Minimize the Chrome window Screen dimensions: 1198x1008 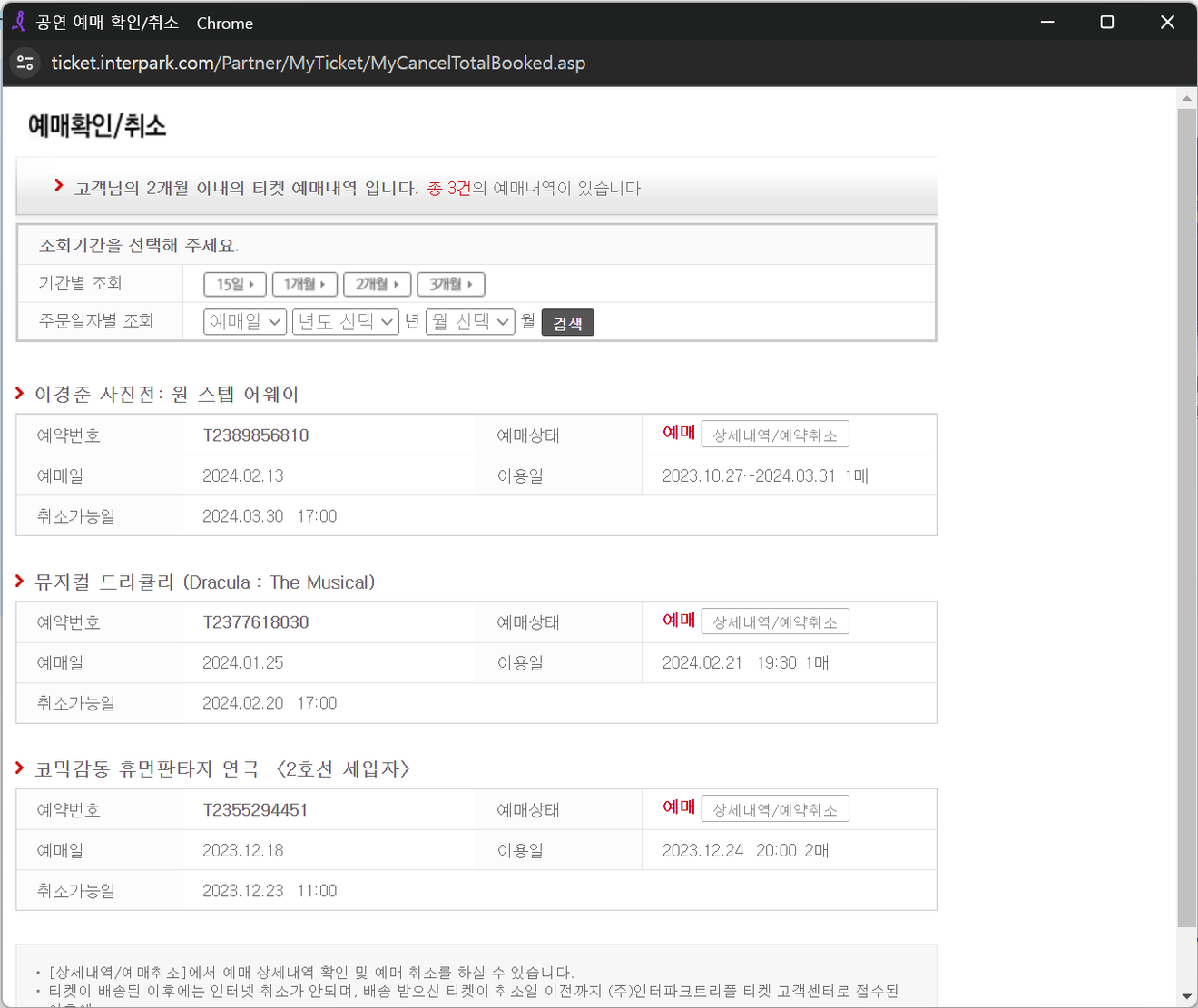point(1047,22)
